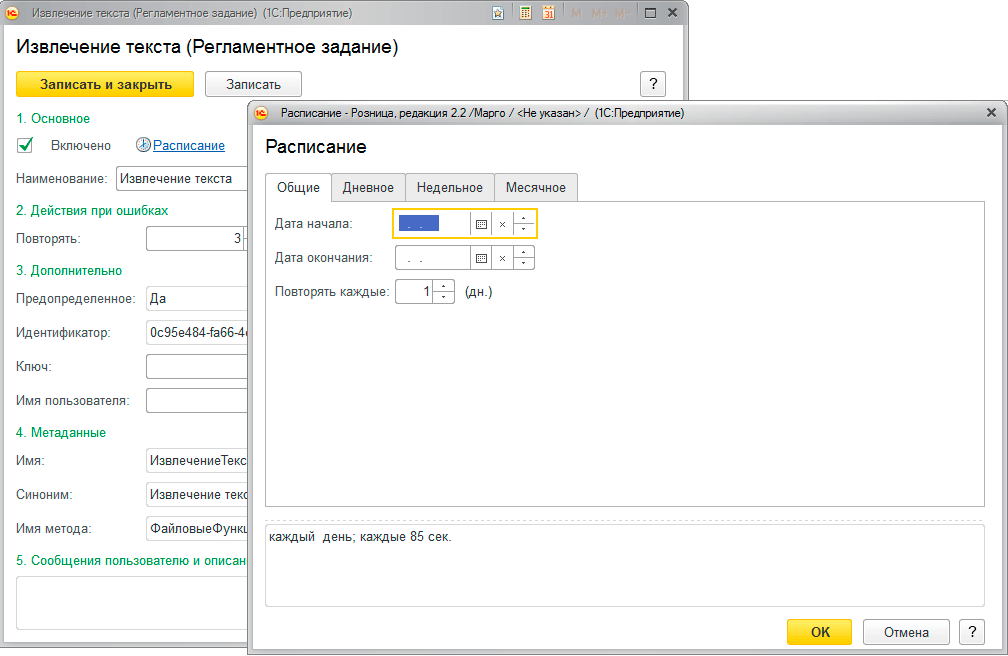Increase Дата окончания using the up arrow
The height and width of the screenshot is (656, 1008).
click(x=524, y=252)
